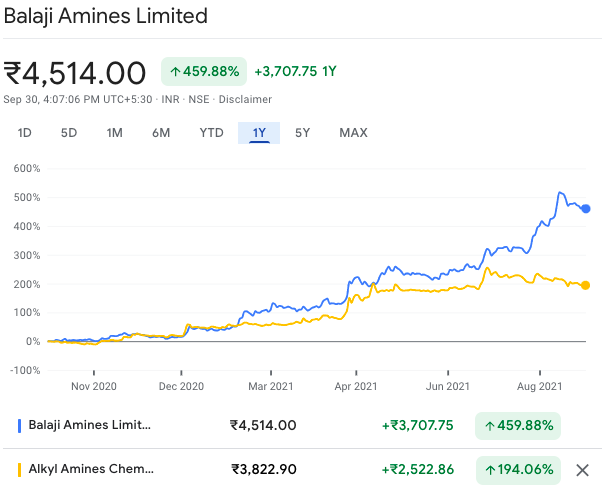Click the Aug 2021 axis label

tap(539, 386)
